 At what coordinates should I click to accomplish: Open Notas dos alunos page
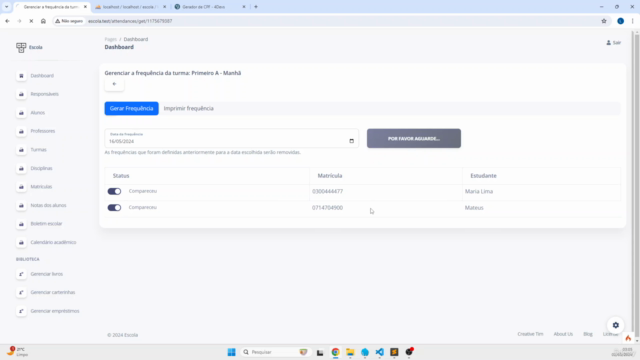pyautogui.click(x=48, y=205)
